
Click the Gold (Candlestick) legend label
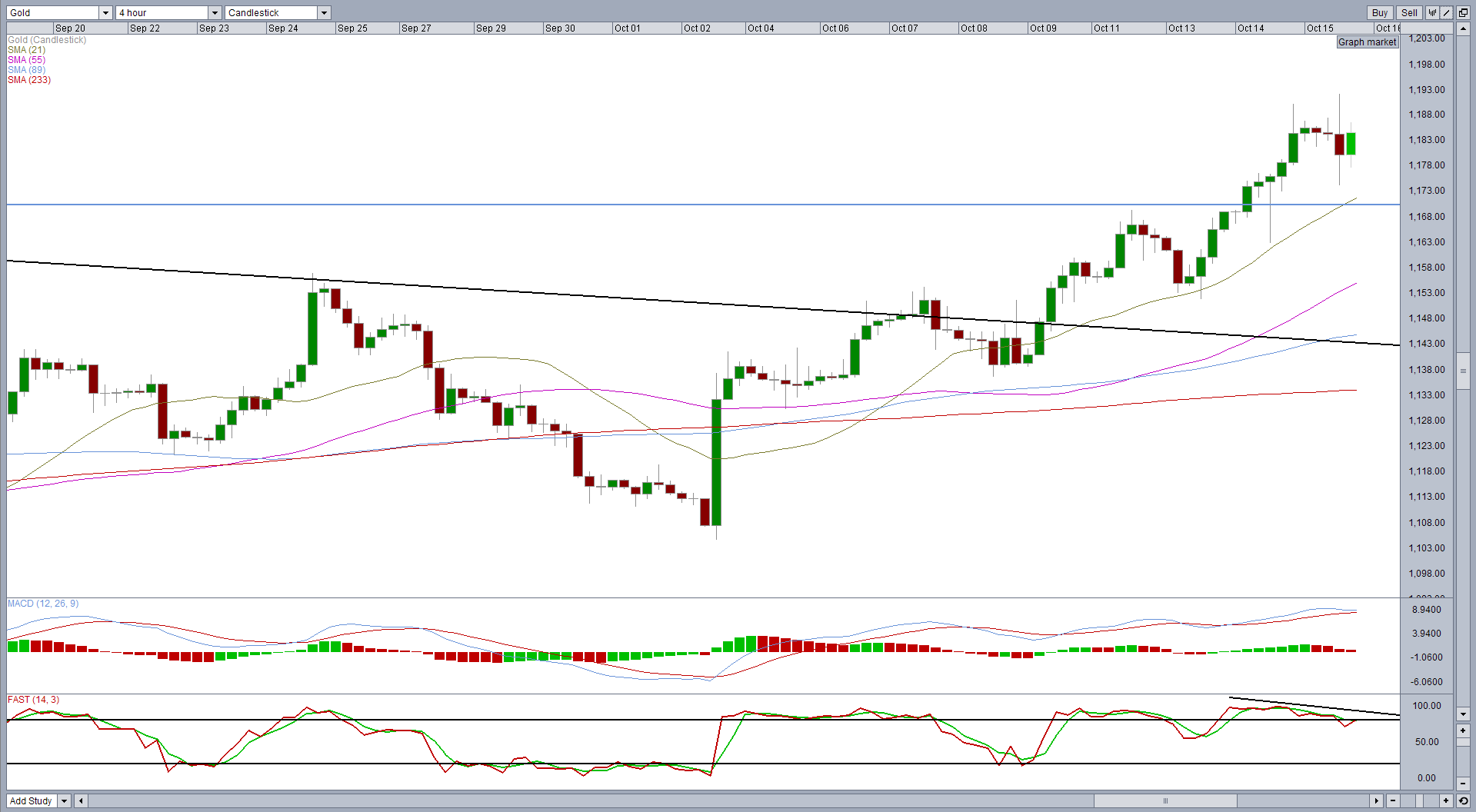pos(47,40)
